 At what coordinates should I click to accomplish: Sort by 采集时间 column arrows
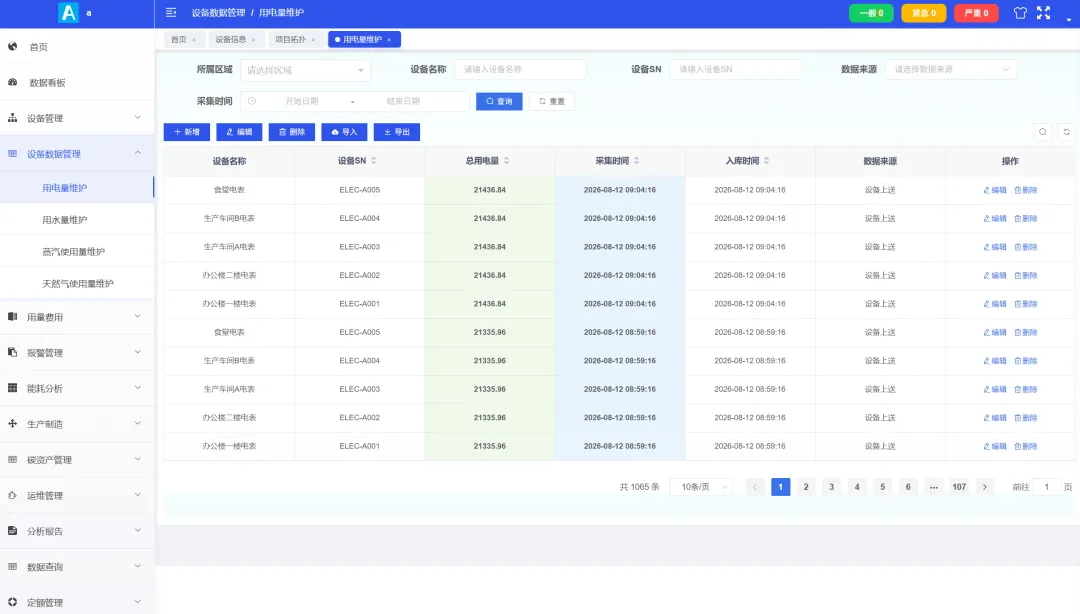[636, 161]
